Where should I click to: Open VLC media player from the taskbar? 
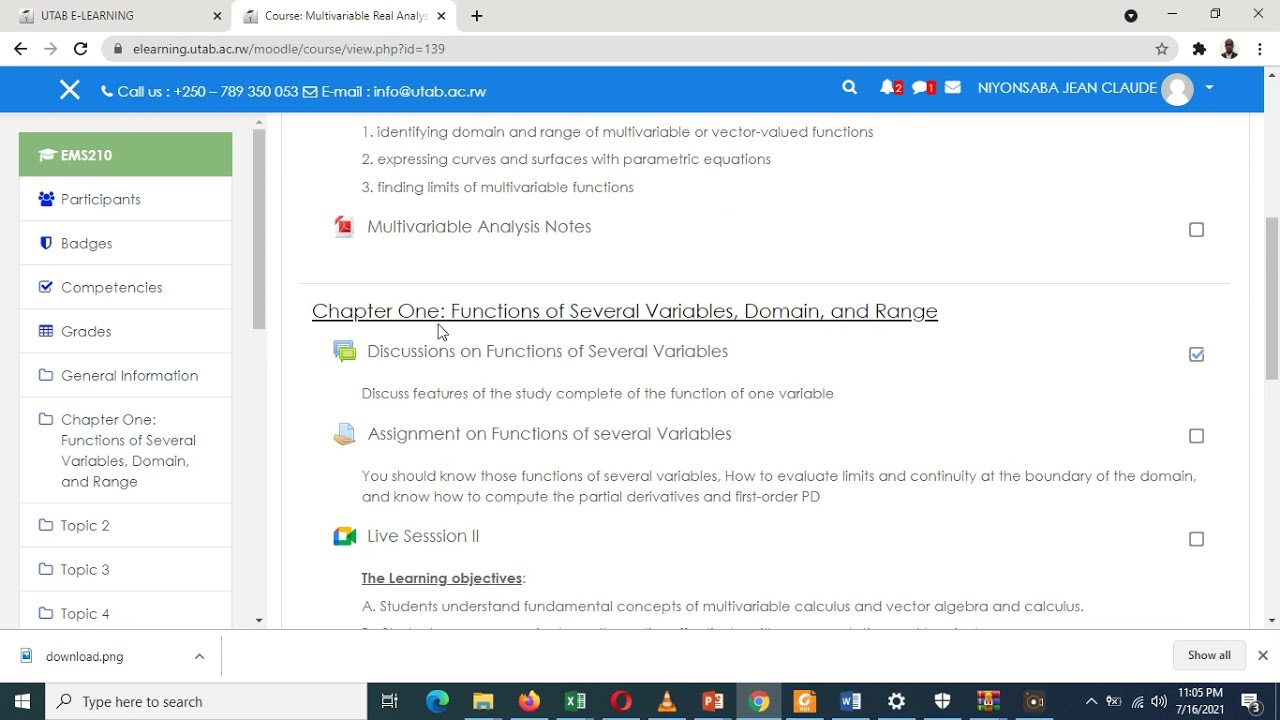pos(667,701)
